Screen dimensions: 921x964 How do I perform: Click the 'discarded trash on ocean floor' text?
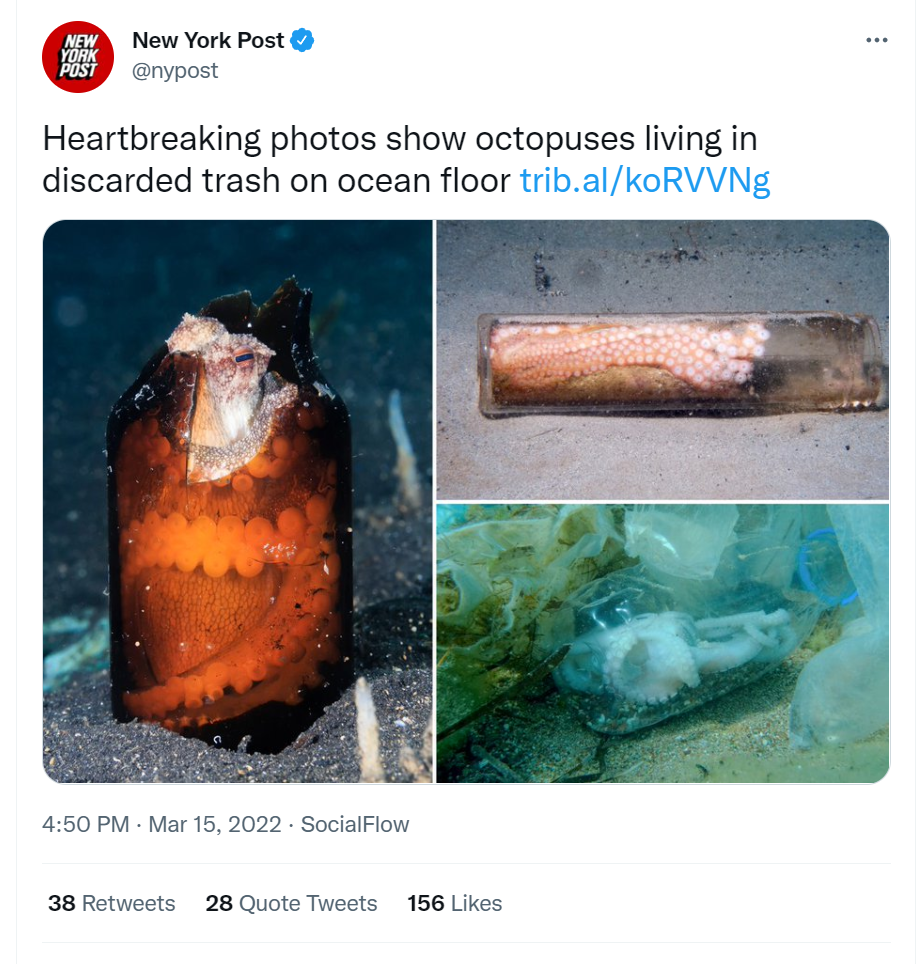click(276, 180)
